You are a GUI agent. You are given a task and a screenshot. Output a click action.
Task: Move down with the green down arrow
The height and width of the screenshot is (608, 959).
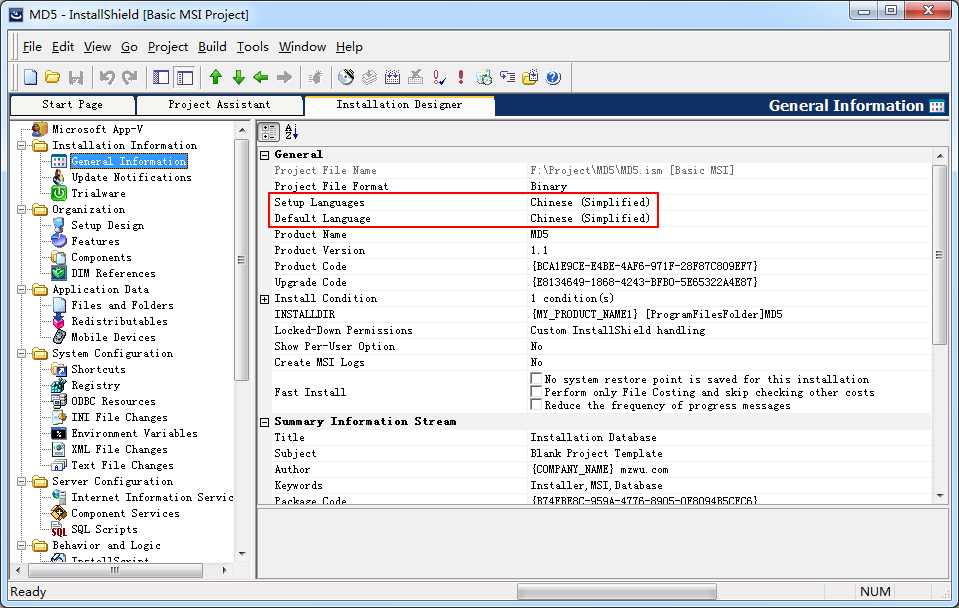pos(239,77)
